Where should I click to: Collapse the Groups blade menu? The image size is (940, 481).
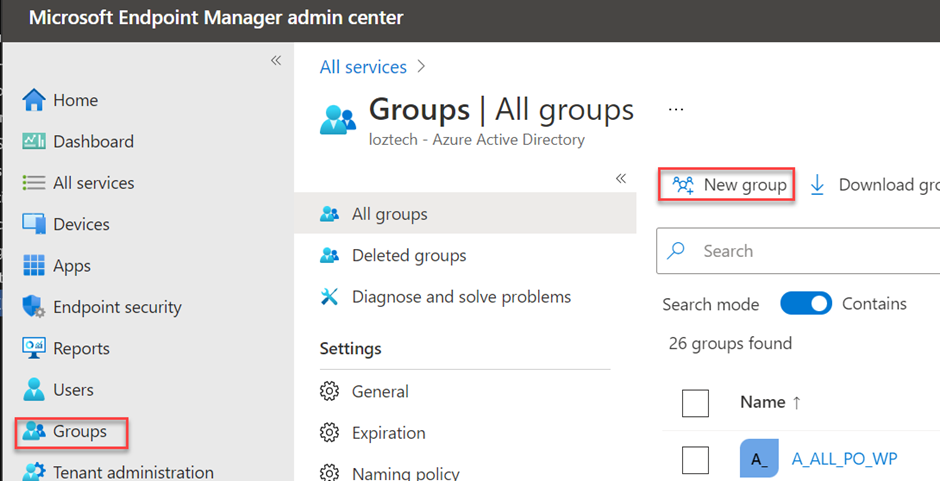click(x=621, y=178)
